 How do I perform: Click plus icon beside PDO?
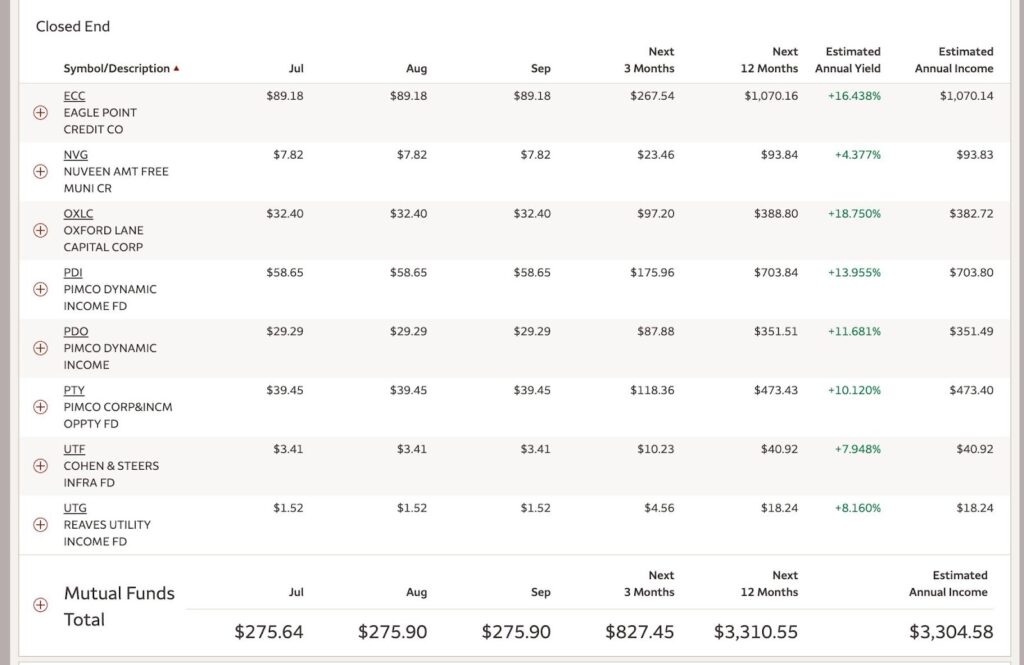tap(41, 348)
